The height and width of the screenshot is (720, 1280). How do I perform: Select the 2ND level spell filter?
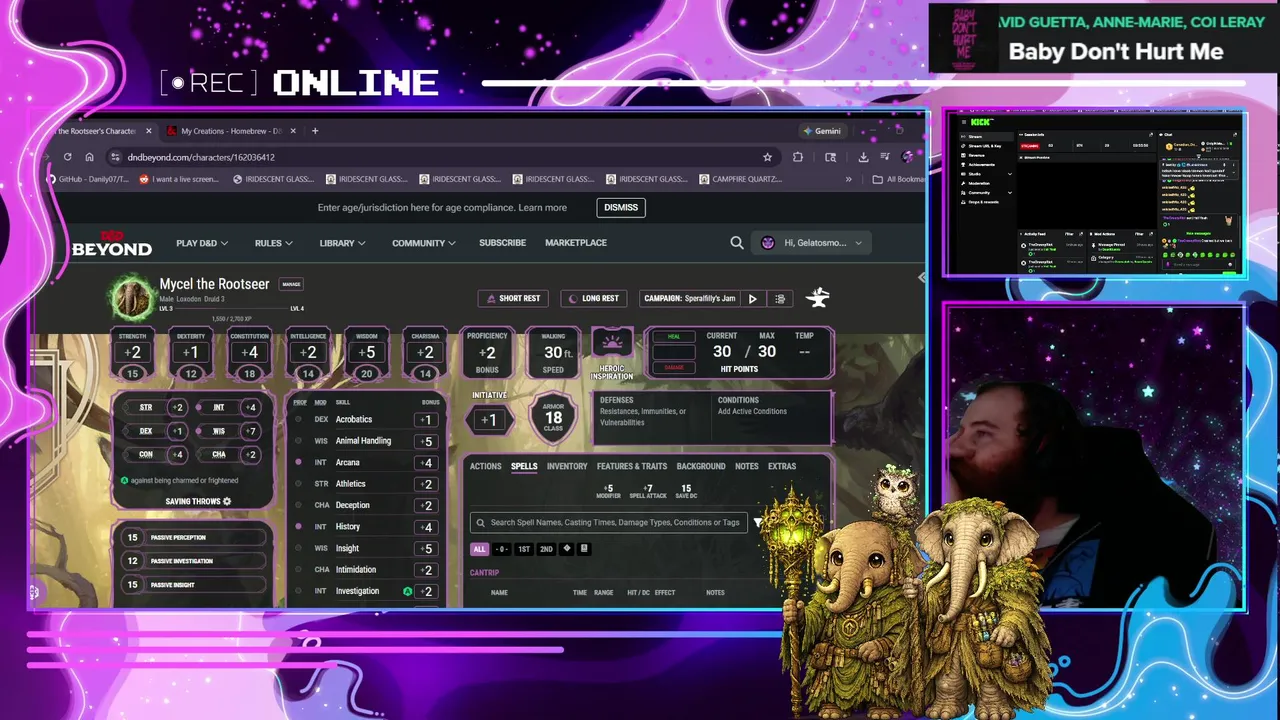pos(546,549)
